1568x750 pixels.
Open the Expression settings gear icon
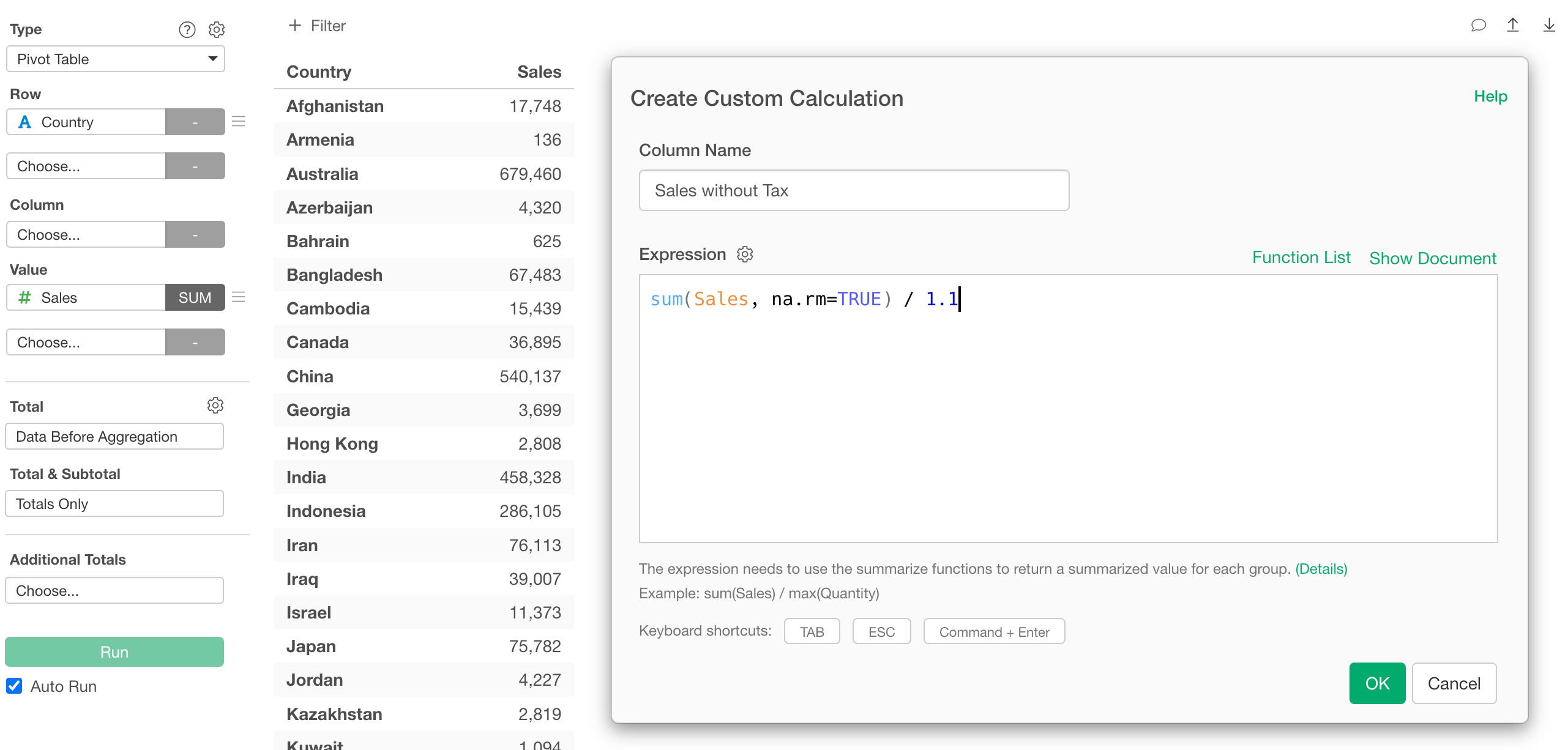tap(745, 254)
